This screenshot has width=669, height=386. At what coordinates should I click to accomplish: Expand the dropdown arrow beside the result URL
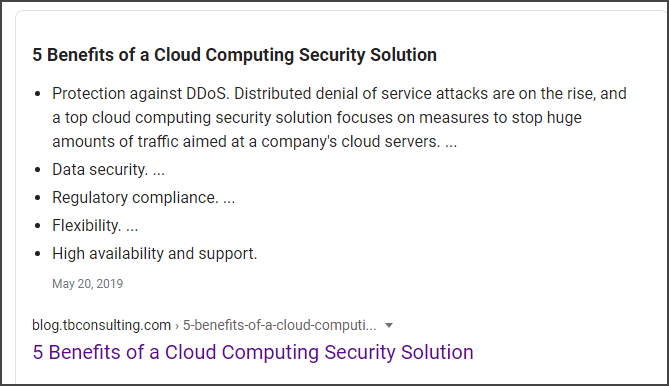[389, 325]
